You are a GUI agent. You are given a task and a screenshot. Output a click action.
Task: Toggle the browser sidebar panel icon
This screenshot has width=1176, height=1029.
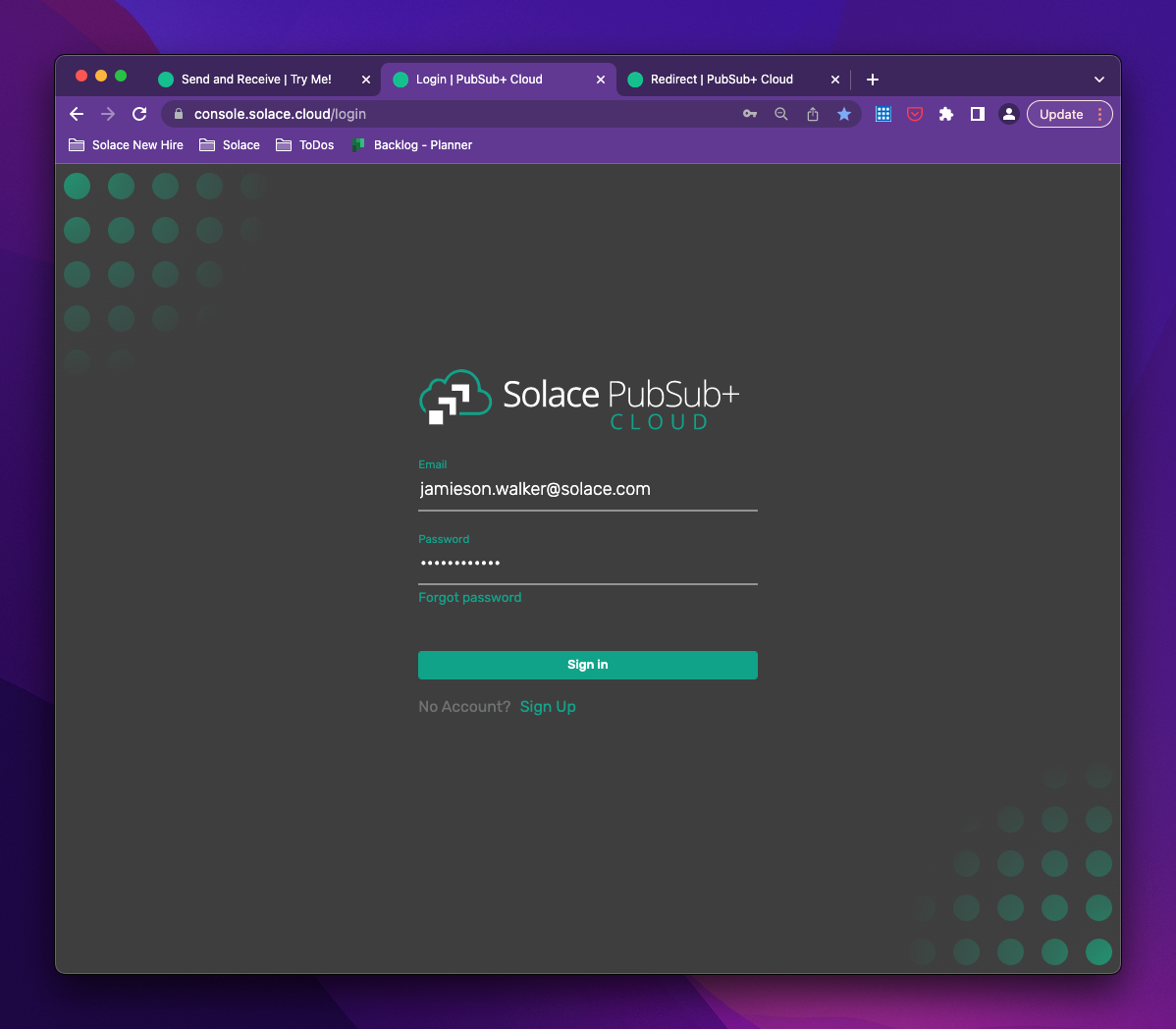(x=977, y=114)
